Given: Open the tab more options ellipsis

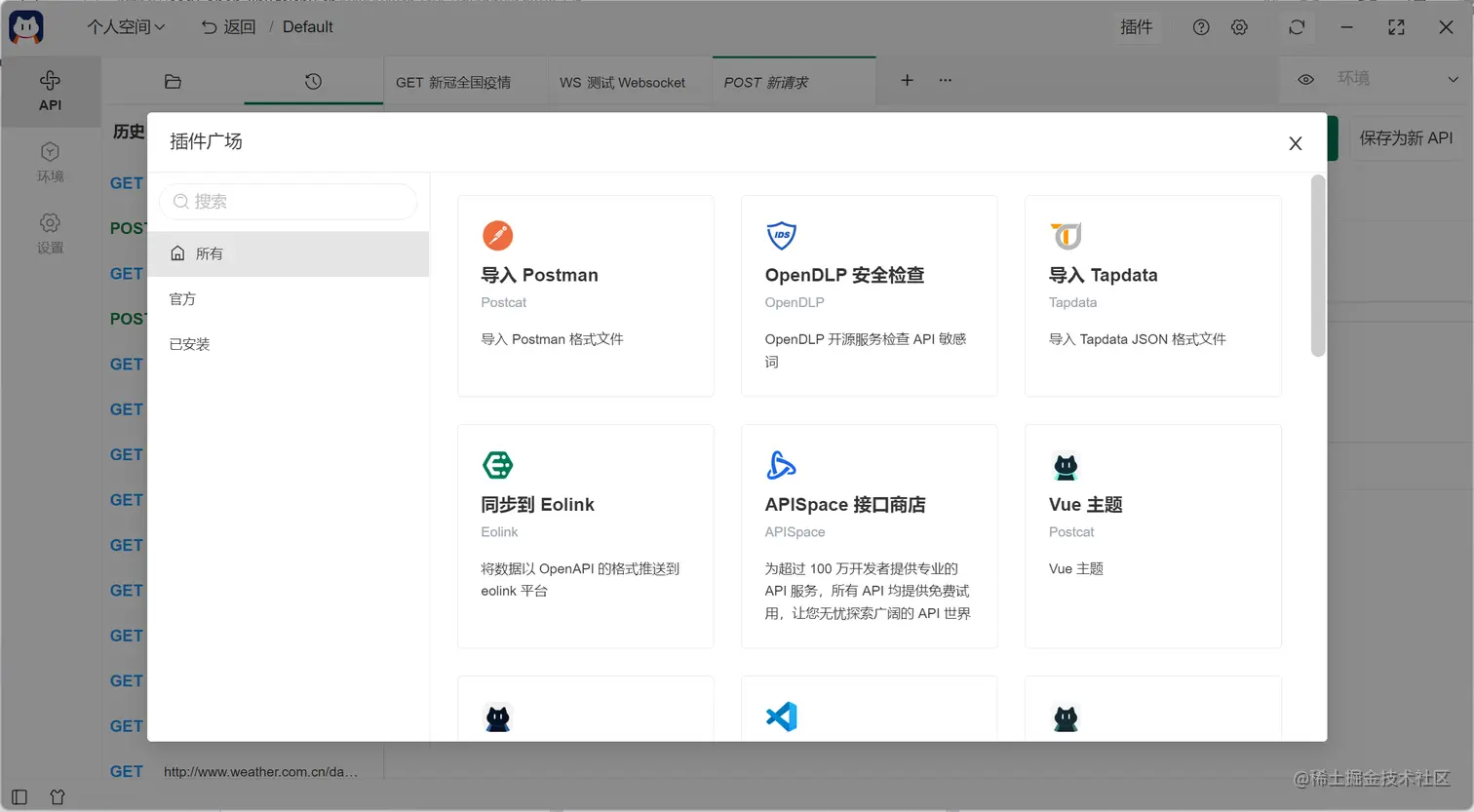Looking at the screenshot, I should tap(945, 80).
